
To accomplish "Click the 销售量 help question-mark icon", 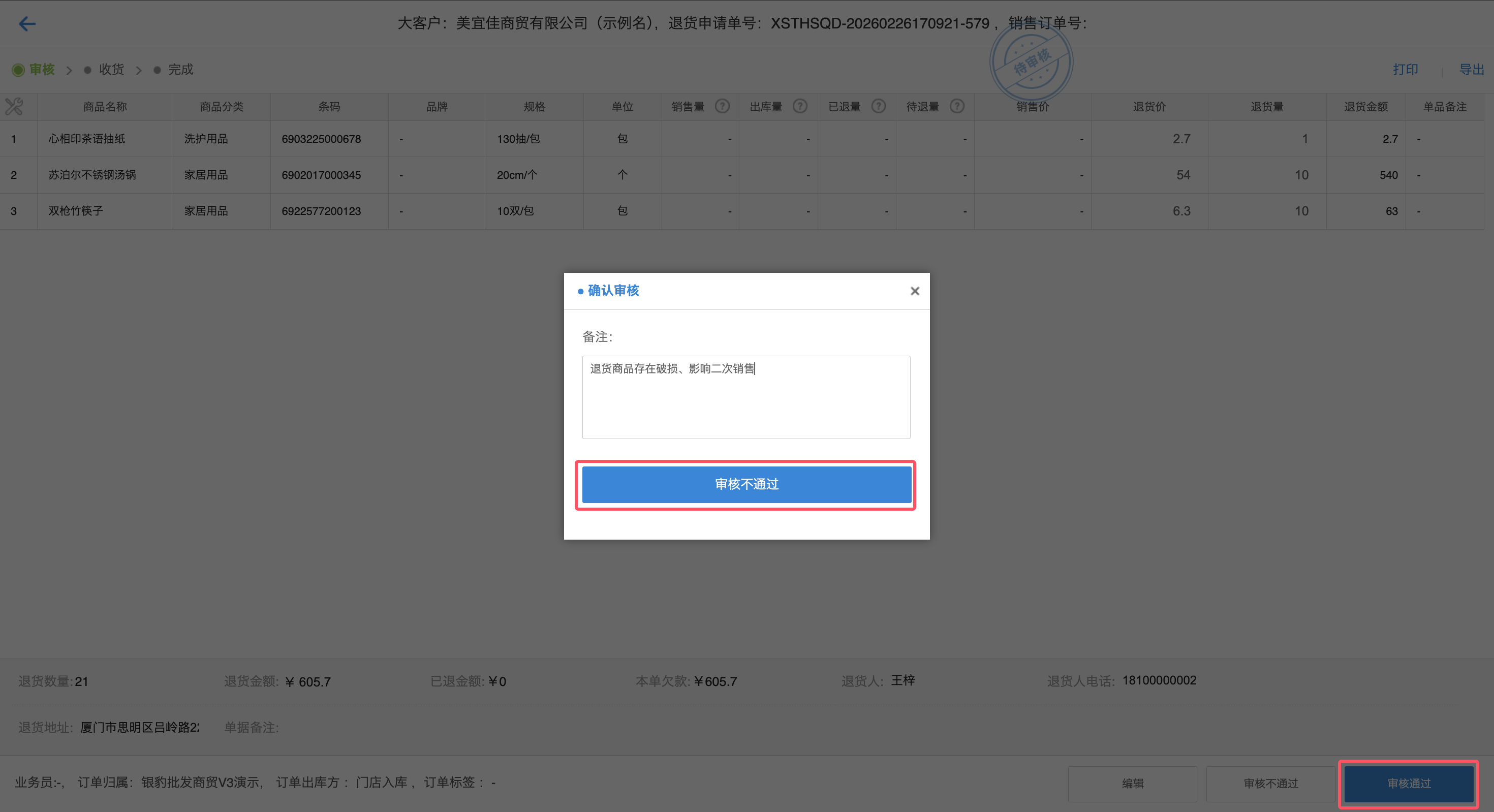I will pyautogui.click(x=722, y=106).
